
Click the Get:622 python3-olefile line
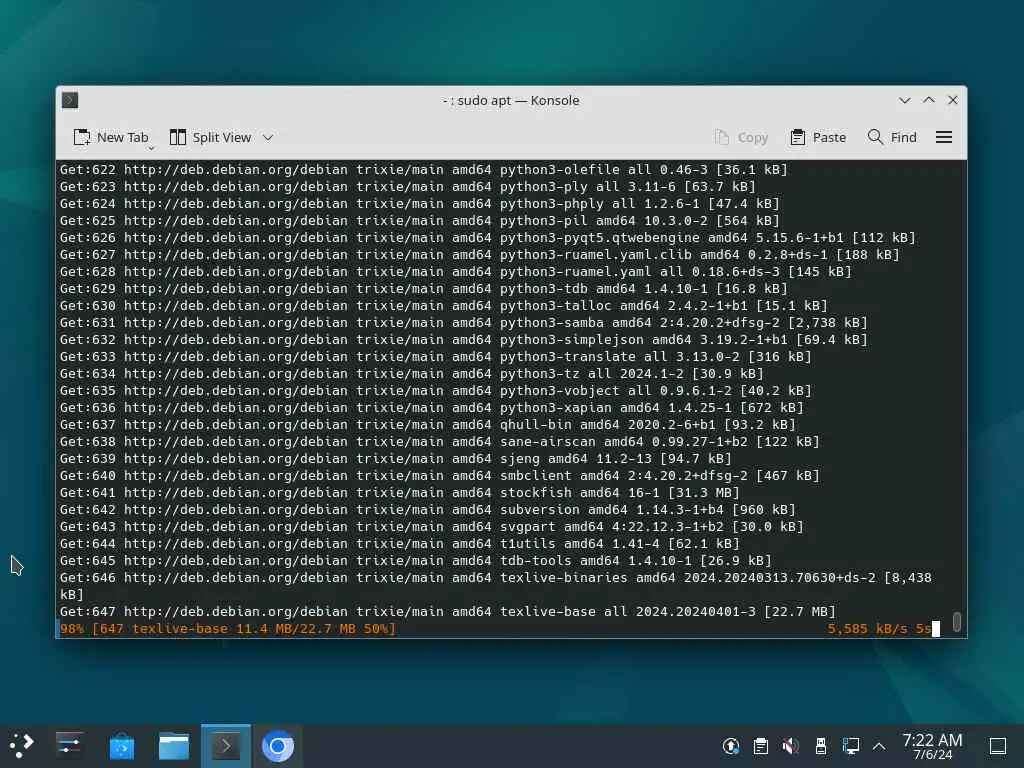tap(424, 169)
